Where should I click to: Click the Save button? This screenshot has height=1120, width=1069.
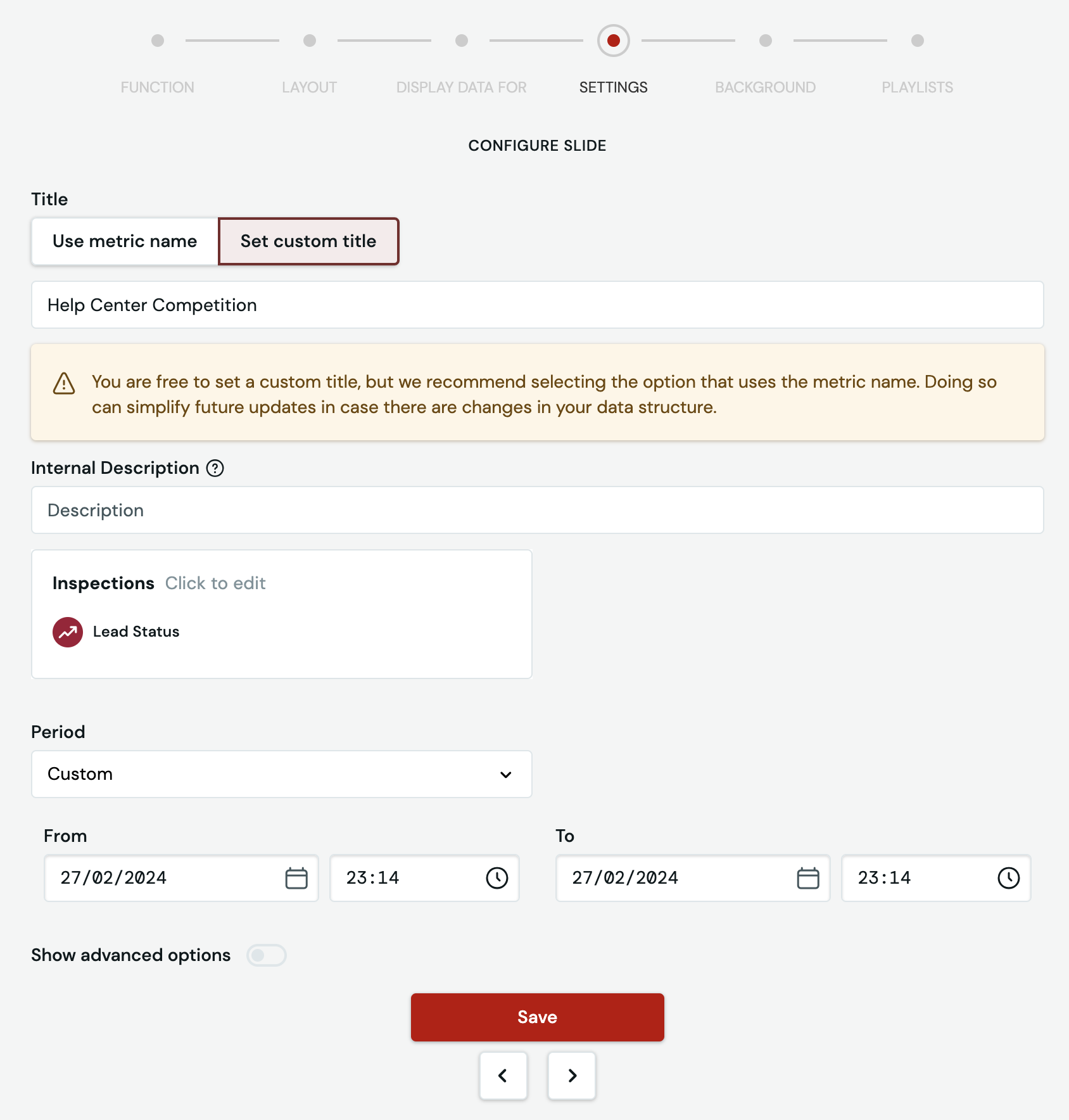coord(538,1017)
